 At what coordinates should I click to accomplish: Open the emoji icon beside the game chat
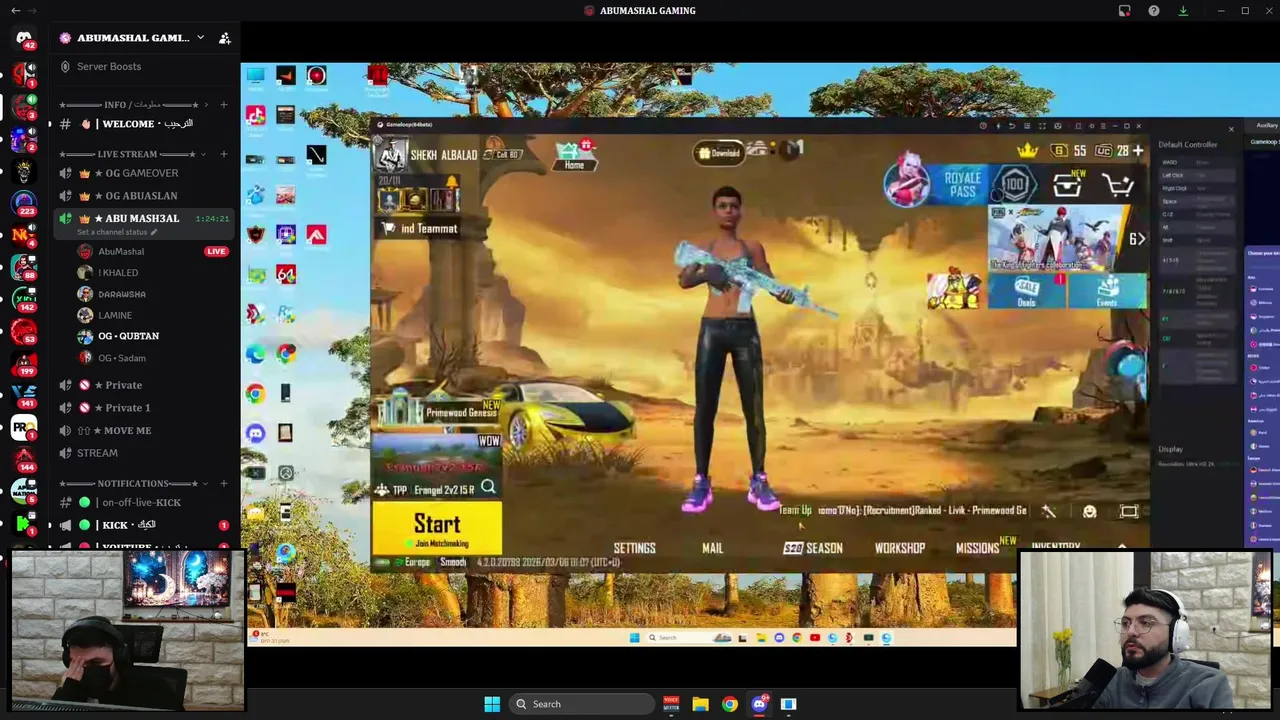1089,512
